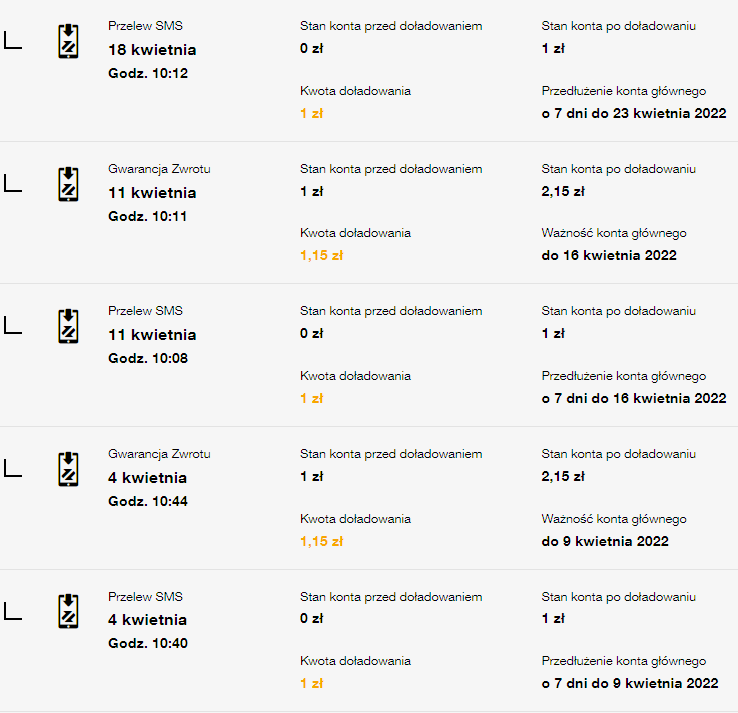Click tree branch marker beside 18 kwietnia entry
Screen dimensions: 738x713
tap(13, 41)
